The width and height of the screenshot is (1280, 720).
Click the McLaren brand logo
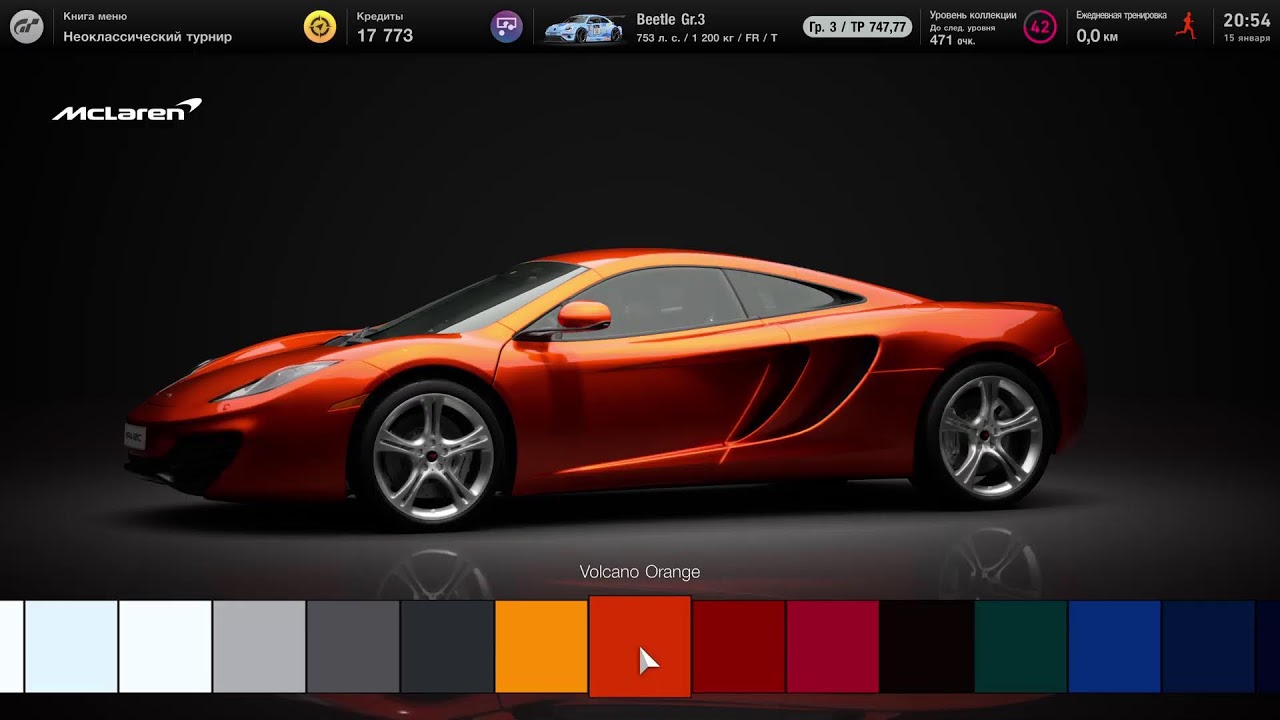click(127, 110)
